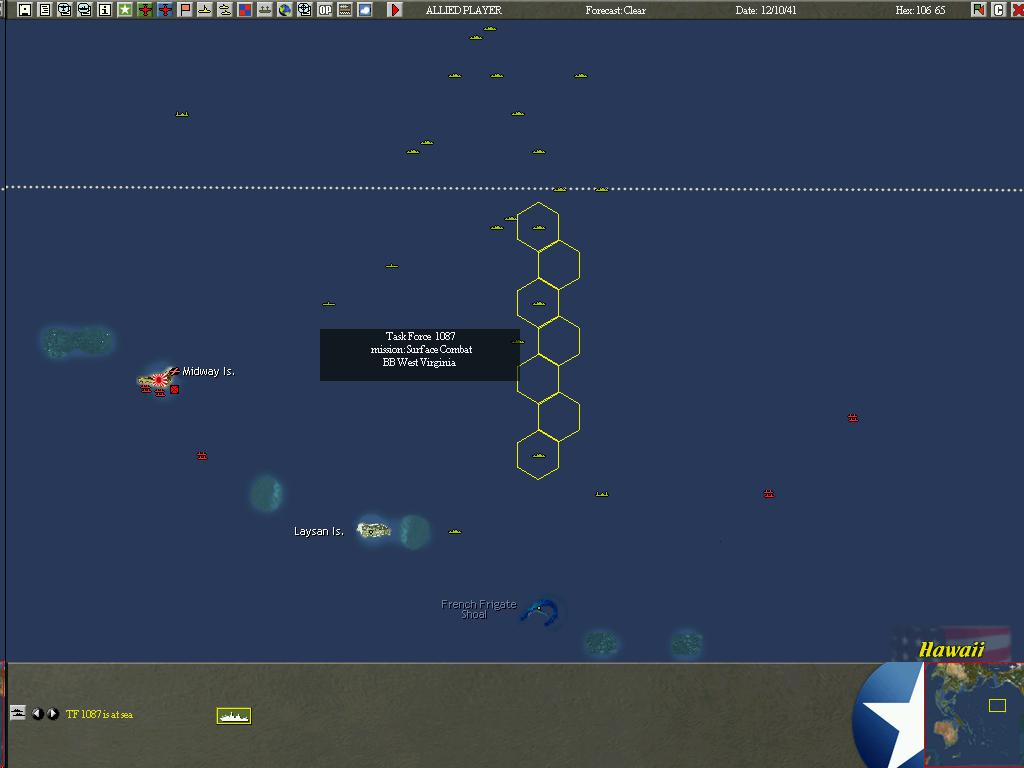Open the orange flag toolbar icon
Viewport: 1024px width, 768px height.
click(185, 10)
